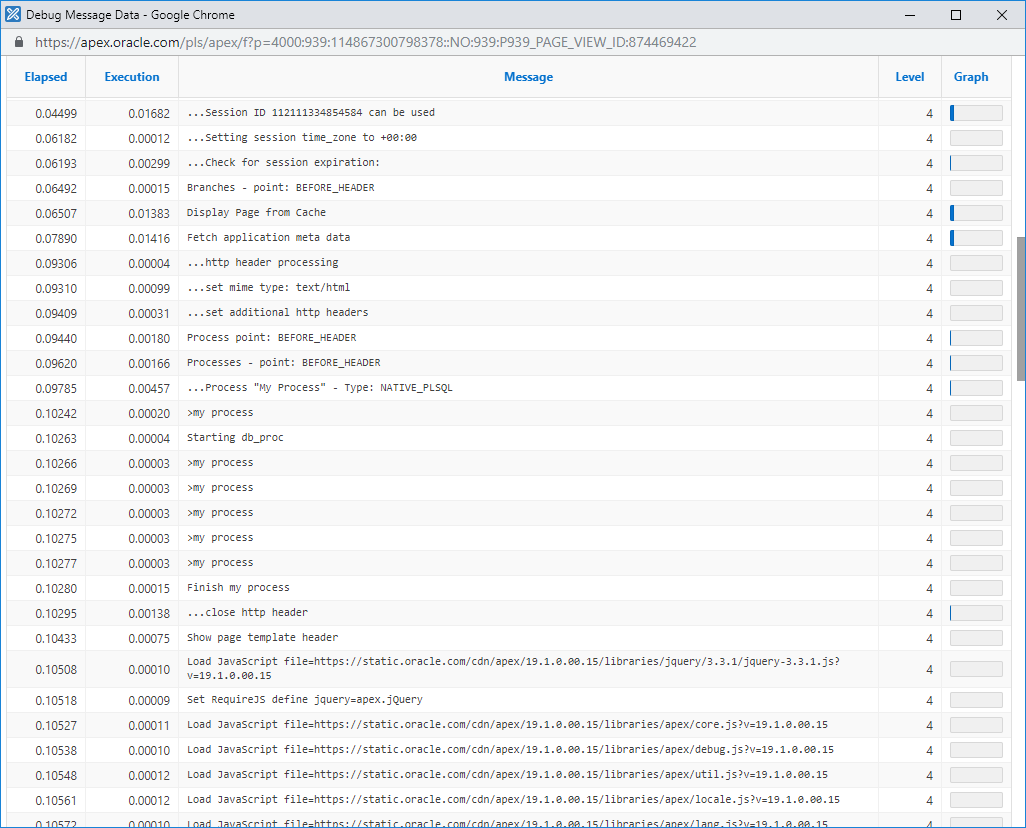Image resolution: width=1026 pixels, height=828 pixels.
Task: Click elapsed value 0.10263
Action: 56,439
